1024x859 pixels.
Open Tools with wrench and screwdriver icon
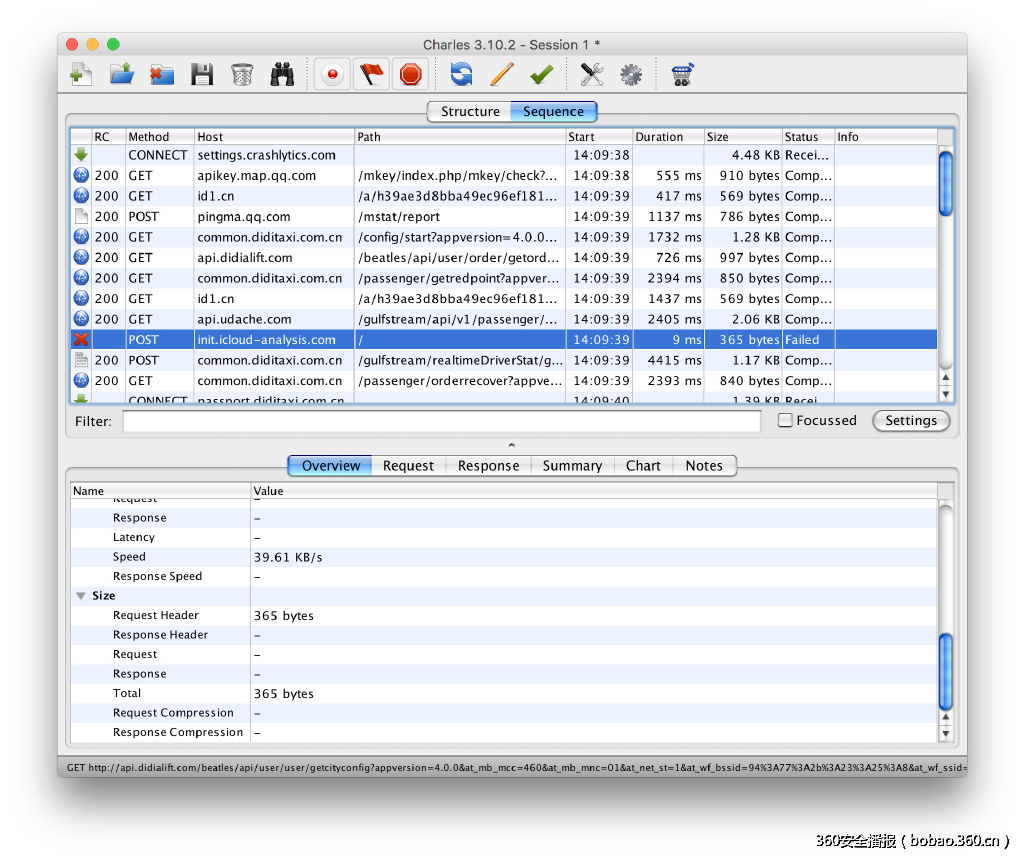coord(592,74)
